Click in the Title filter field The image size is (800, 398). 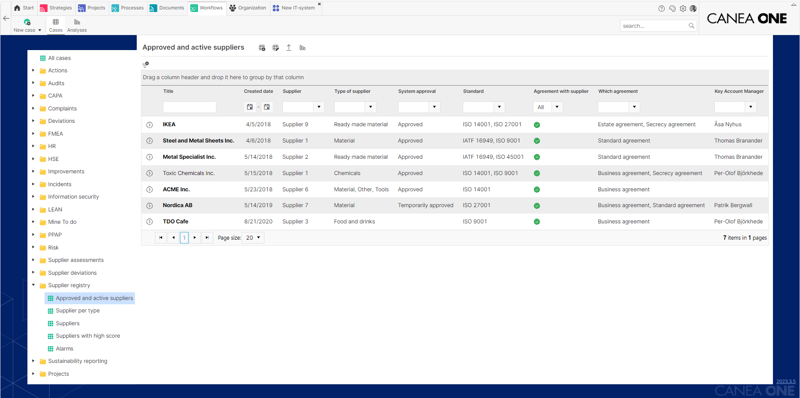click(189, 107)
